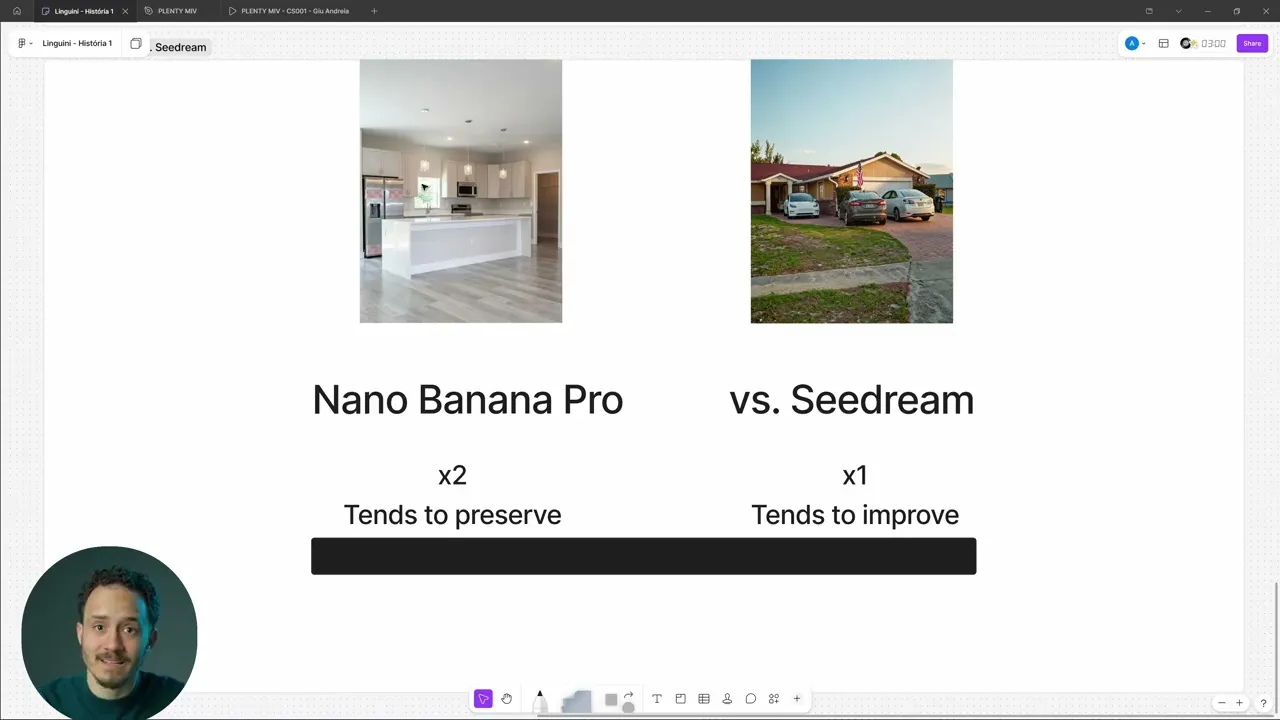Zoom out with the minus button

tap(1221, 703)
